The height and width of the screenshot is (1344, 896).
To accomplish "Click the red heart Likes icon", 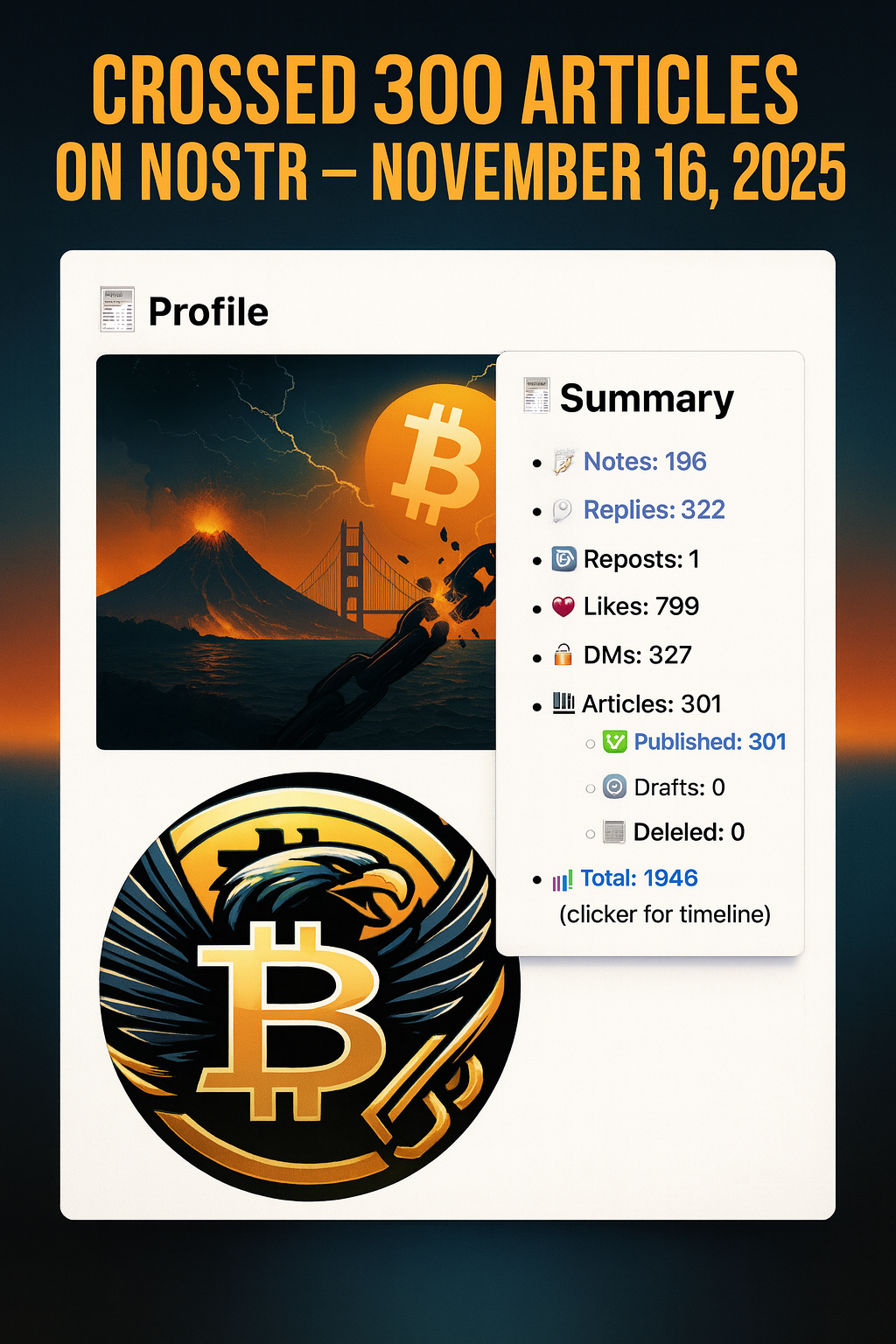I will [563, 606].
